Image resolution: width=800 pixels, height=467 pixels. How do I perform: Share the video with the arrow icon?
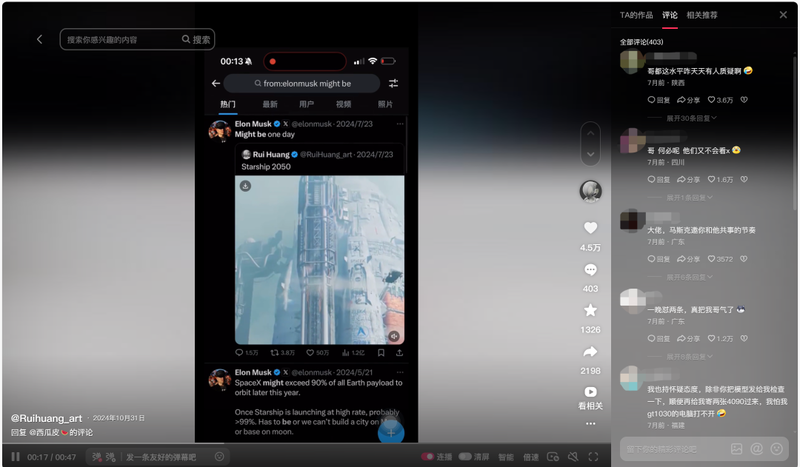pos(590,352)
